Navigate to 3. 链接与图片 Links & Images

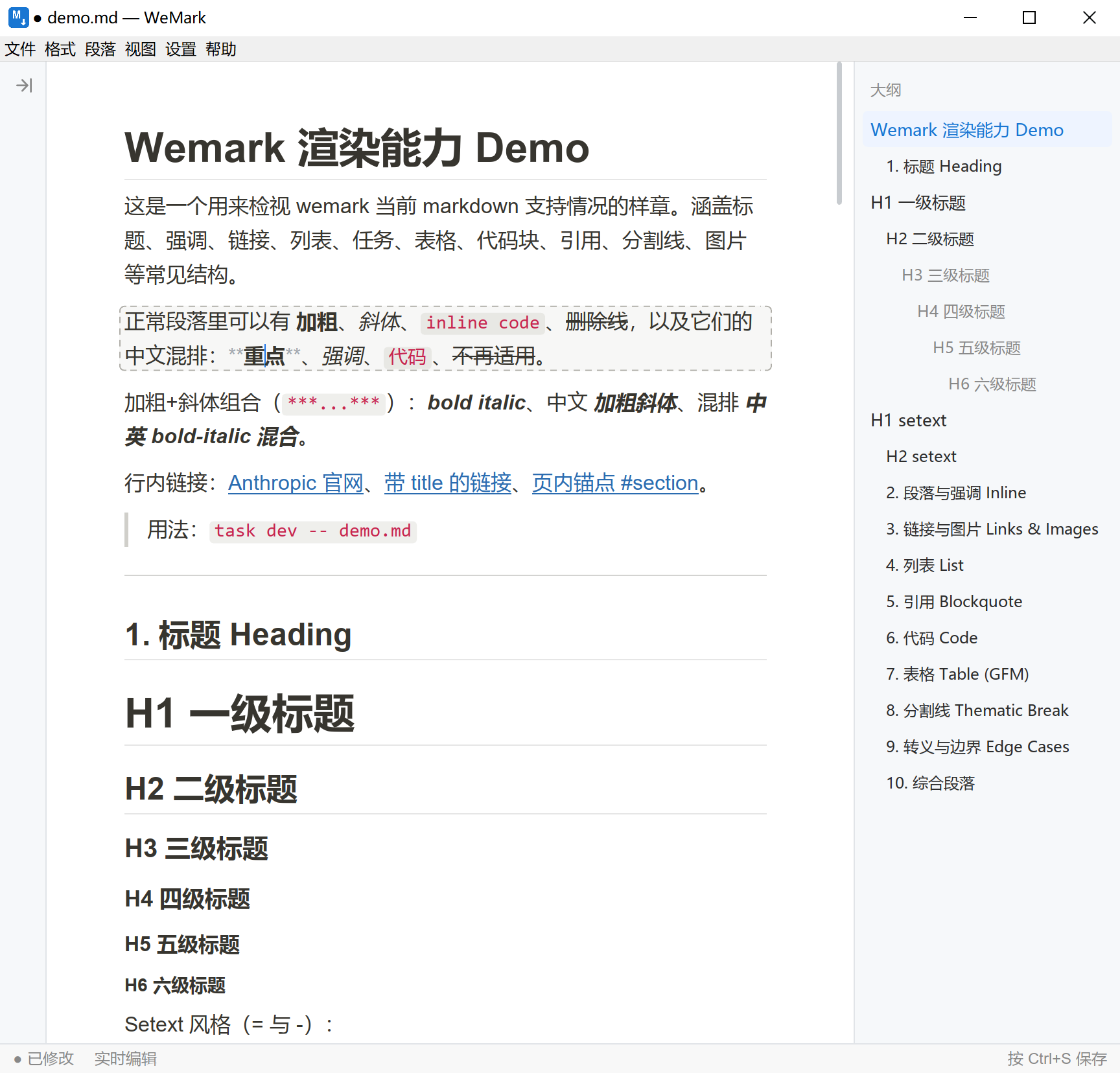987,529
